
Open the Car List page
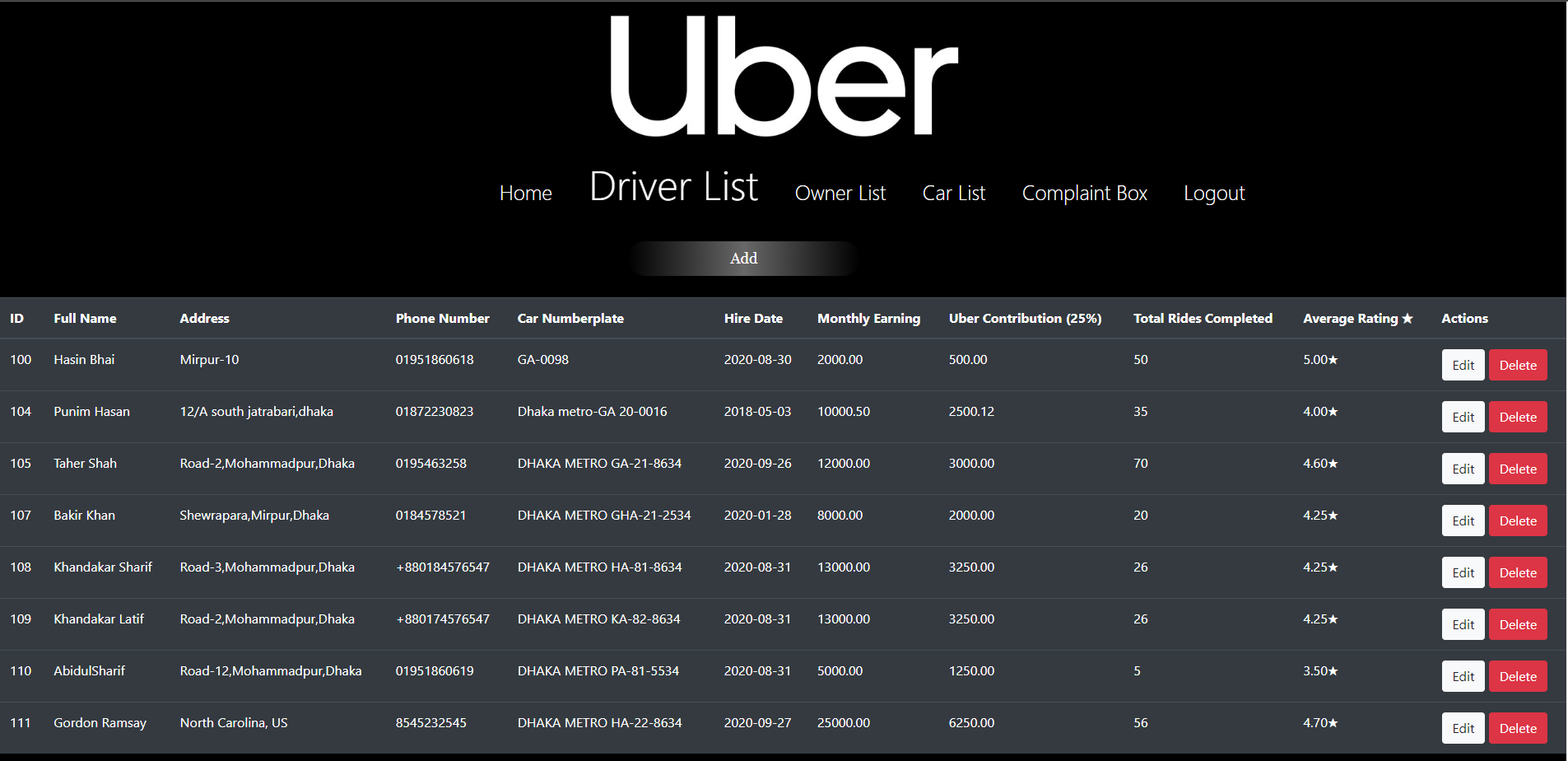click(954, 193)
